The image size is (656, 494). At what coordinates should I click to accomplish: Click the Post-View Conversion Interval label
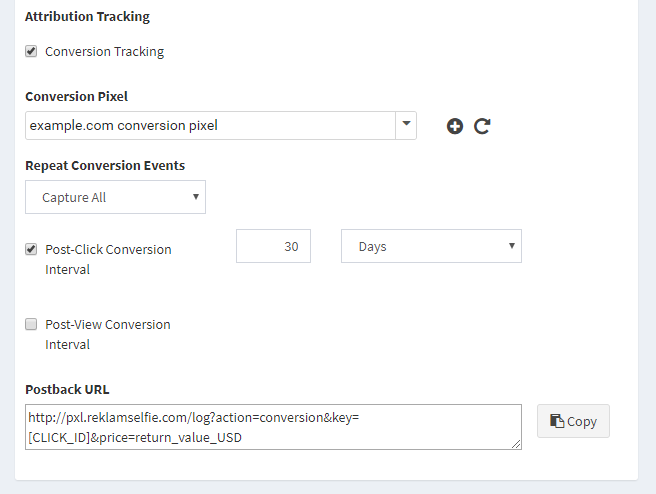pos(108,334)
